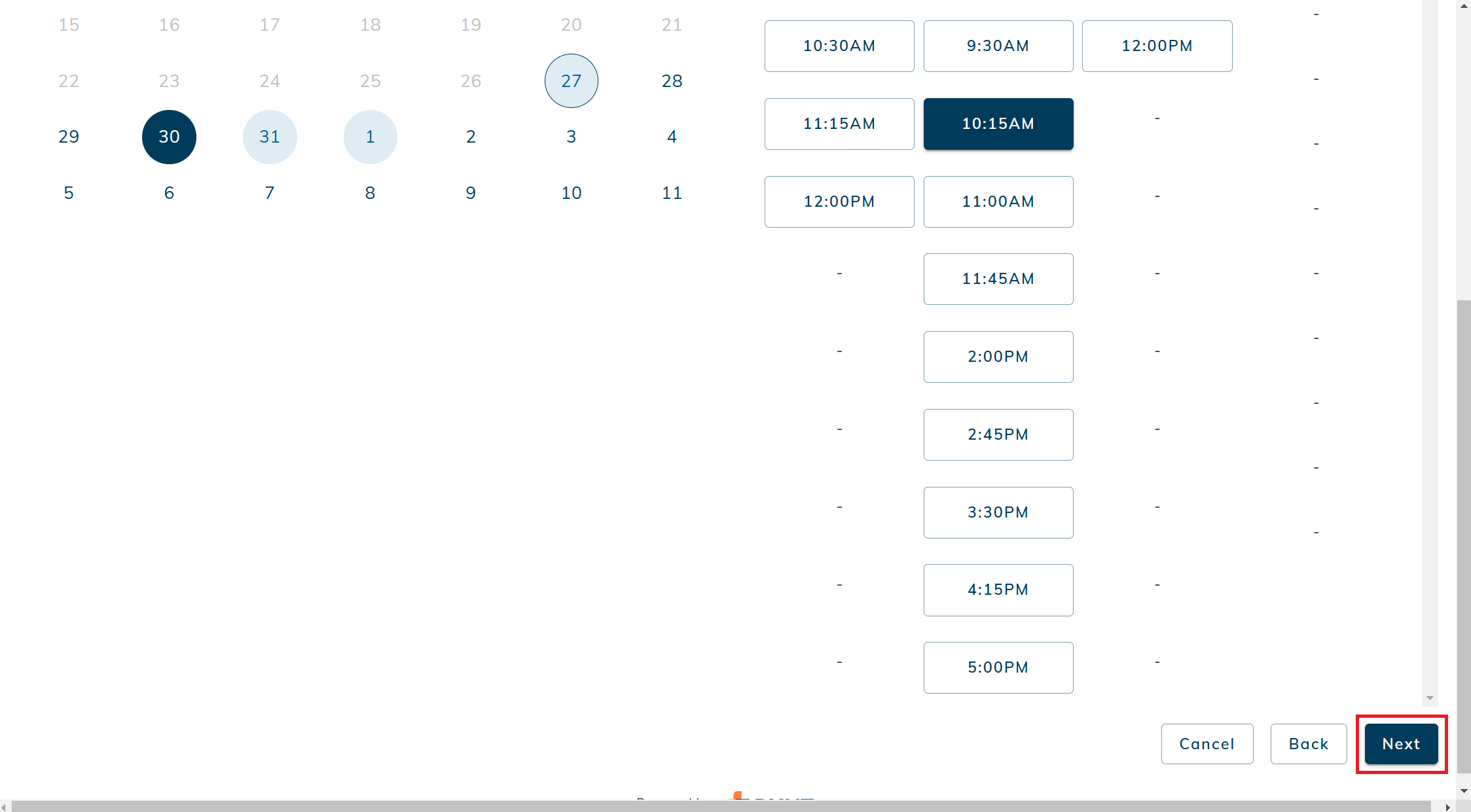Select calendar date 6
1471x812 pixels.
point(169,193)
